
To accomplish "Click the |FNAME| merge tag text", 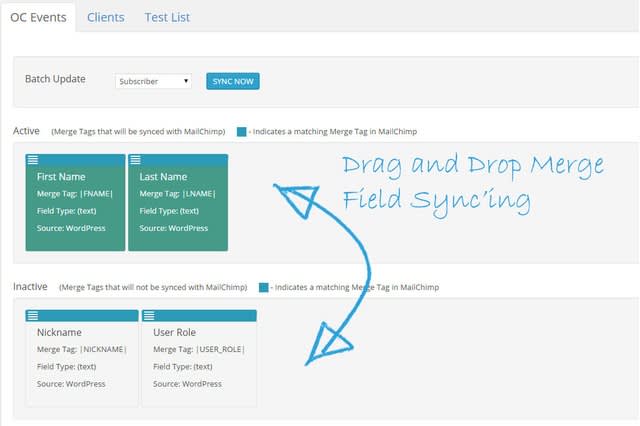I will coord(97,193).
